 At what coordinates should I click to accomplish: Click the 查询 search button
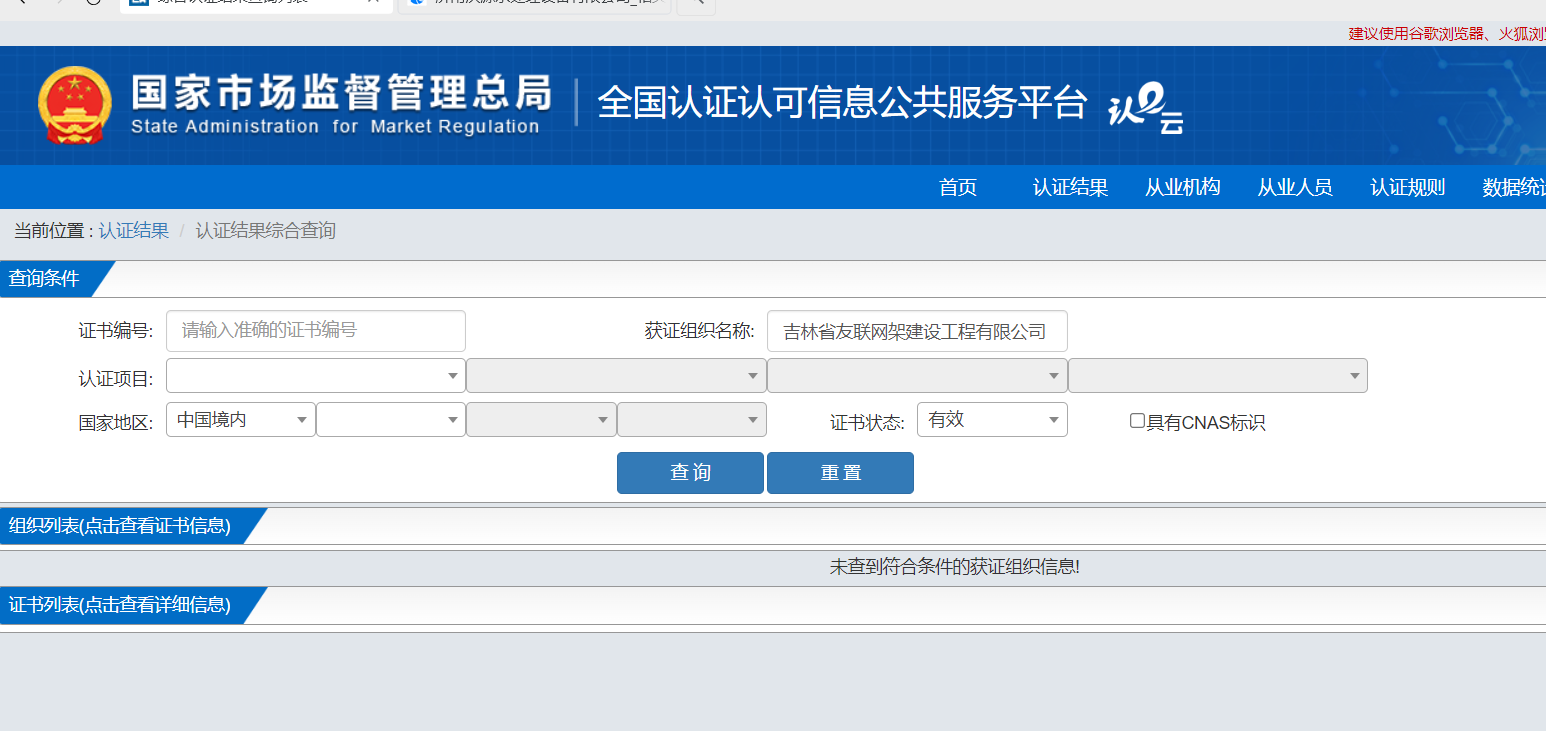coord(690,473)
